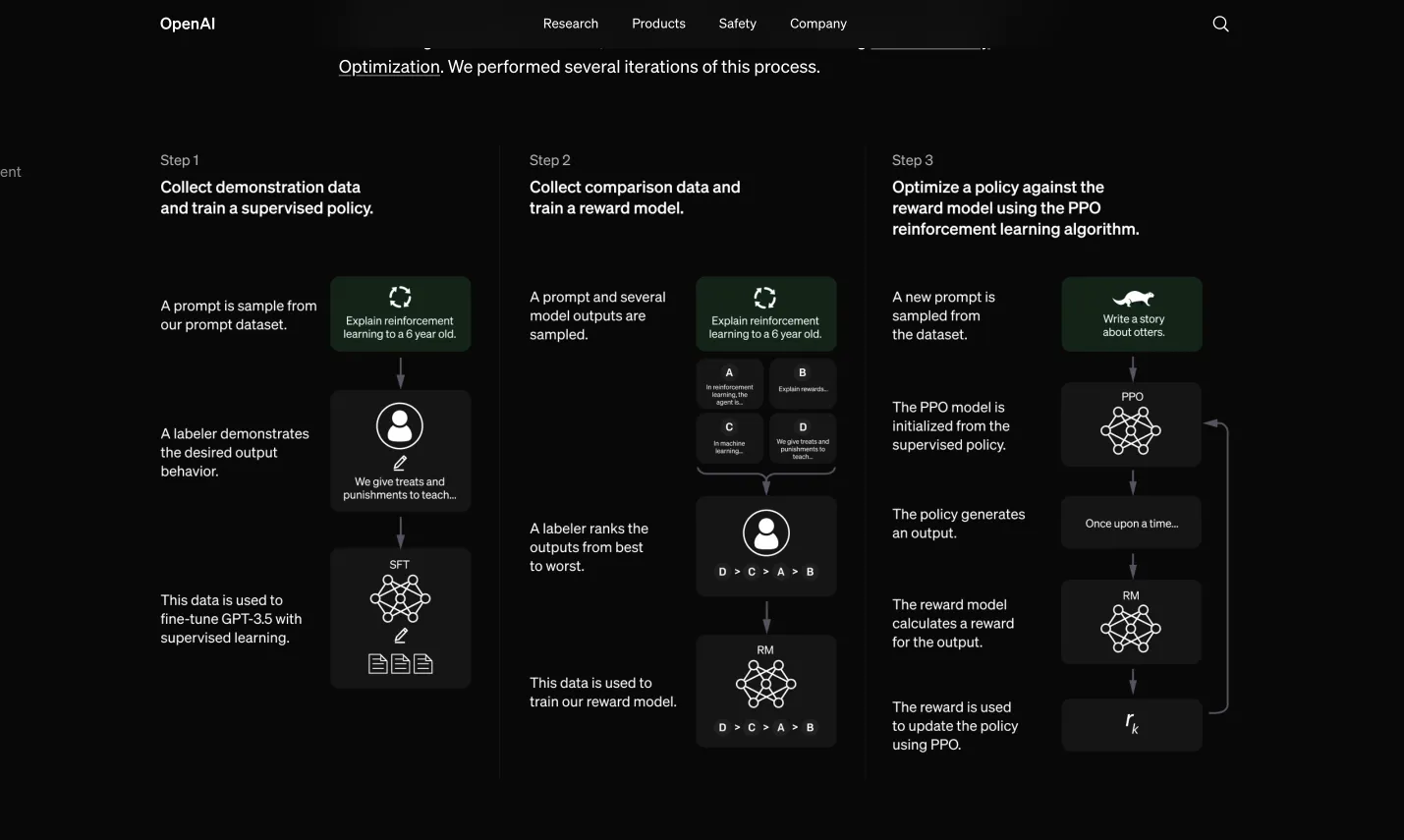
Task: Click 'A prompt and several model outputs are sampled.'
Action: (x=597, y=316)
